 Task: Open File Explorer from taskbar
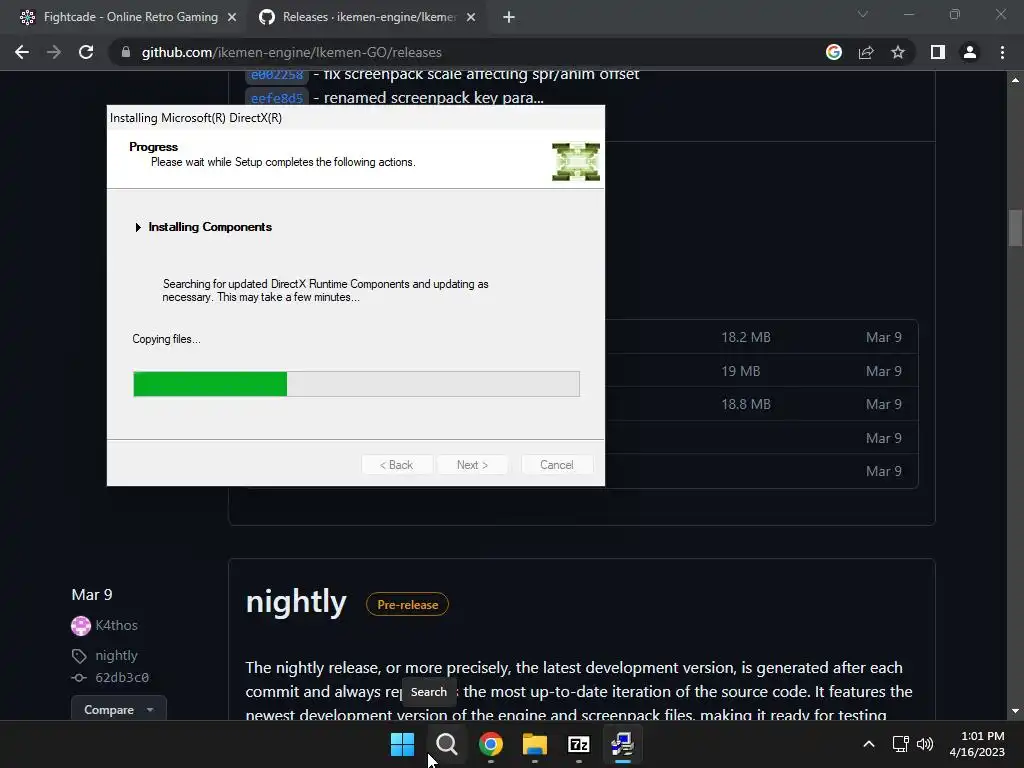(535, 744)
